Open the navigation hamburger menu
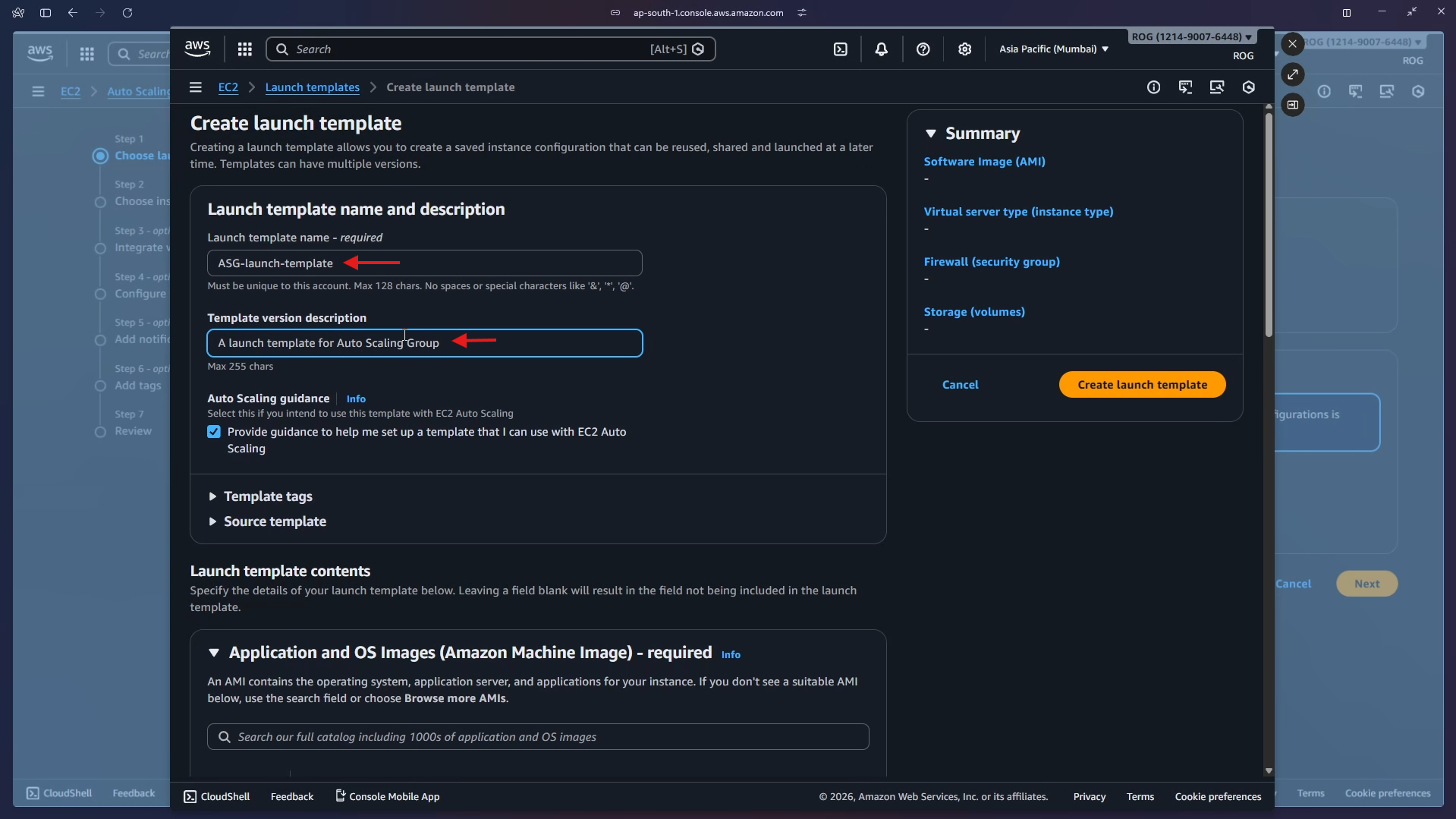This screenshot has height=819, width=1456. [195, 87]
